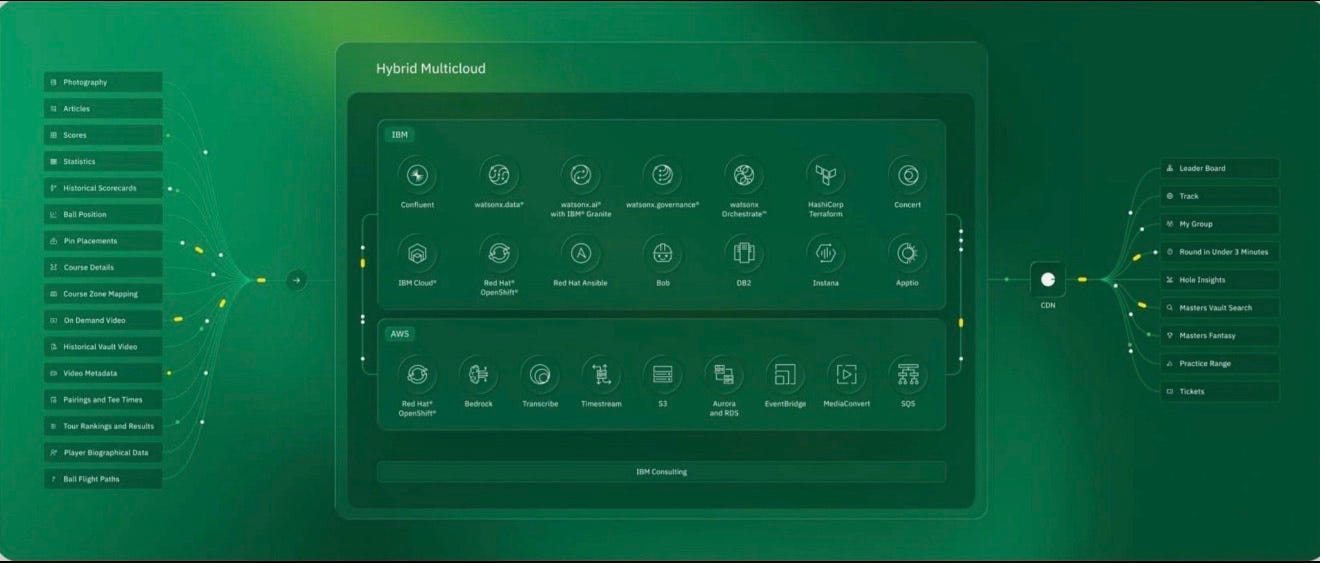Select the watsonx Orchestrate icon
The height and width of the screenshot is (563, 1320).
coord(744,175)
